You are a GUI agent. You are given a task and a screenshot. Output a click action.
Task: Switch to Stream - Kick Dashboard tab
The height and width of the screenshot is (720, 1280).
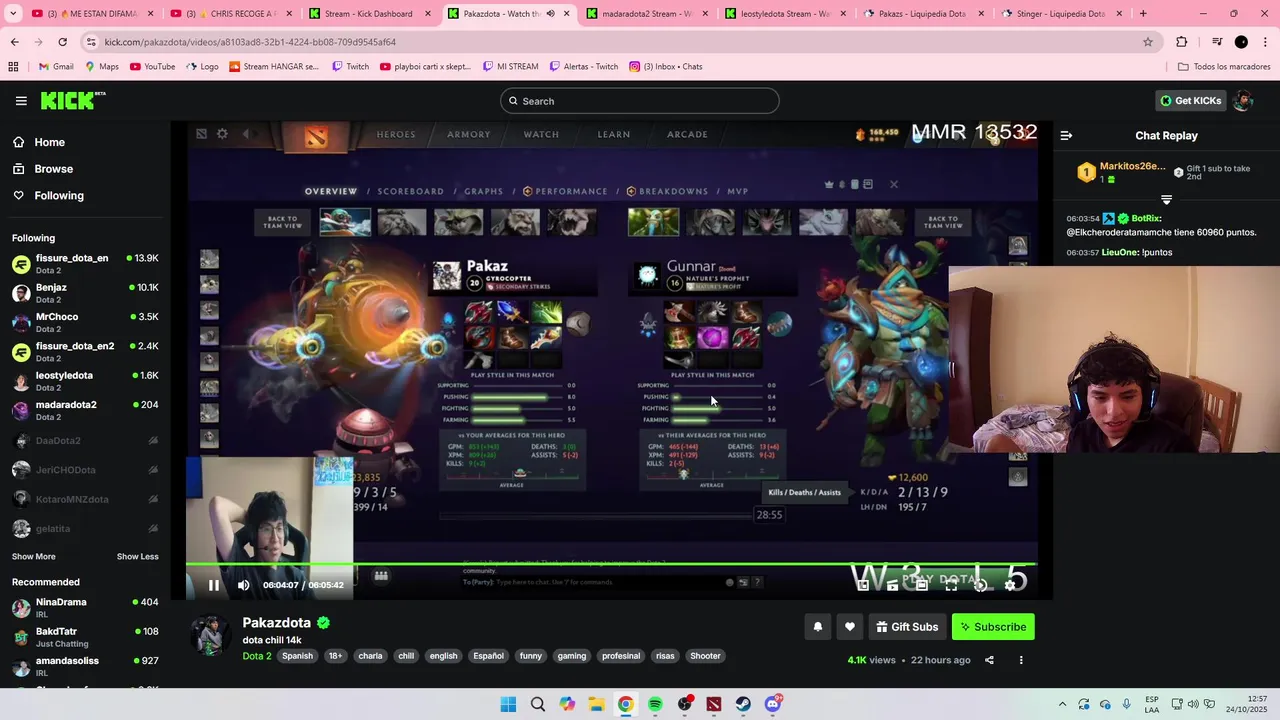pyautogui.click(x=369, y=14)
